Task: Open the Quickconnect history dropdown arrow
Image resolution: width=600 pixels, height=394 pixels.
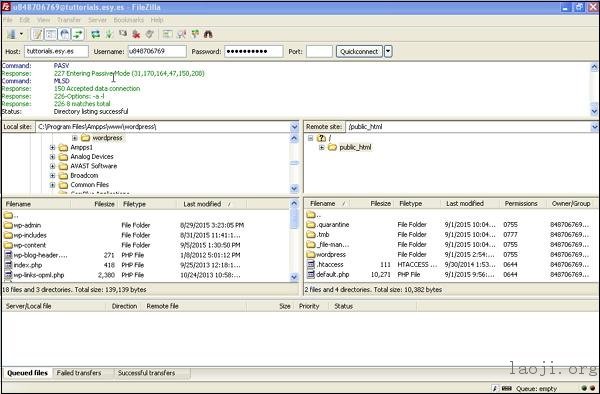Action: coord(388,51)
